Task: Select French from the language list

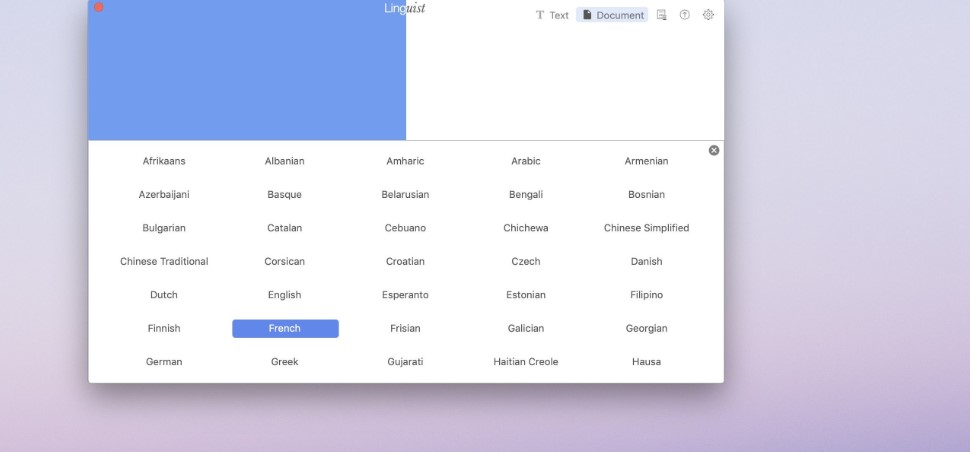Action: pyautogui.click(x=285, y=328)
